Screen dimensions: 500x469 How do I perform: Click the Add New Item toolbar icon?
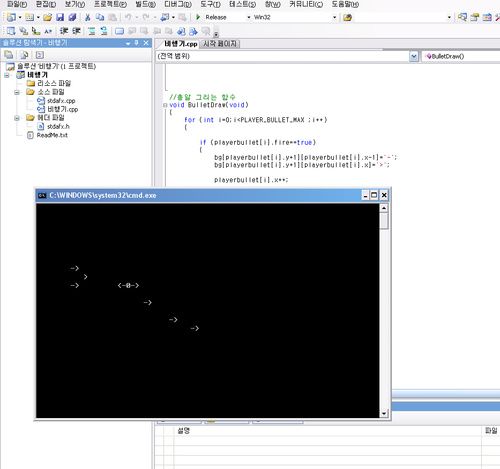pyautogui.click(x=30, y=17)
